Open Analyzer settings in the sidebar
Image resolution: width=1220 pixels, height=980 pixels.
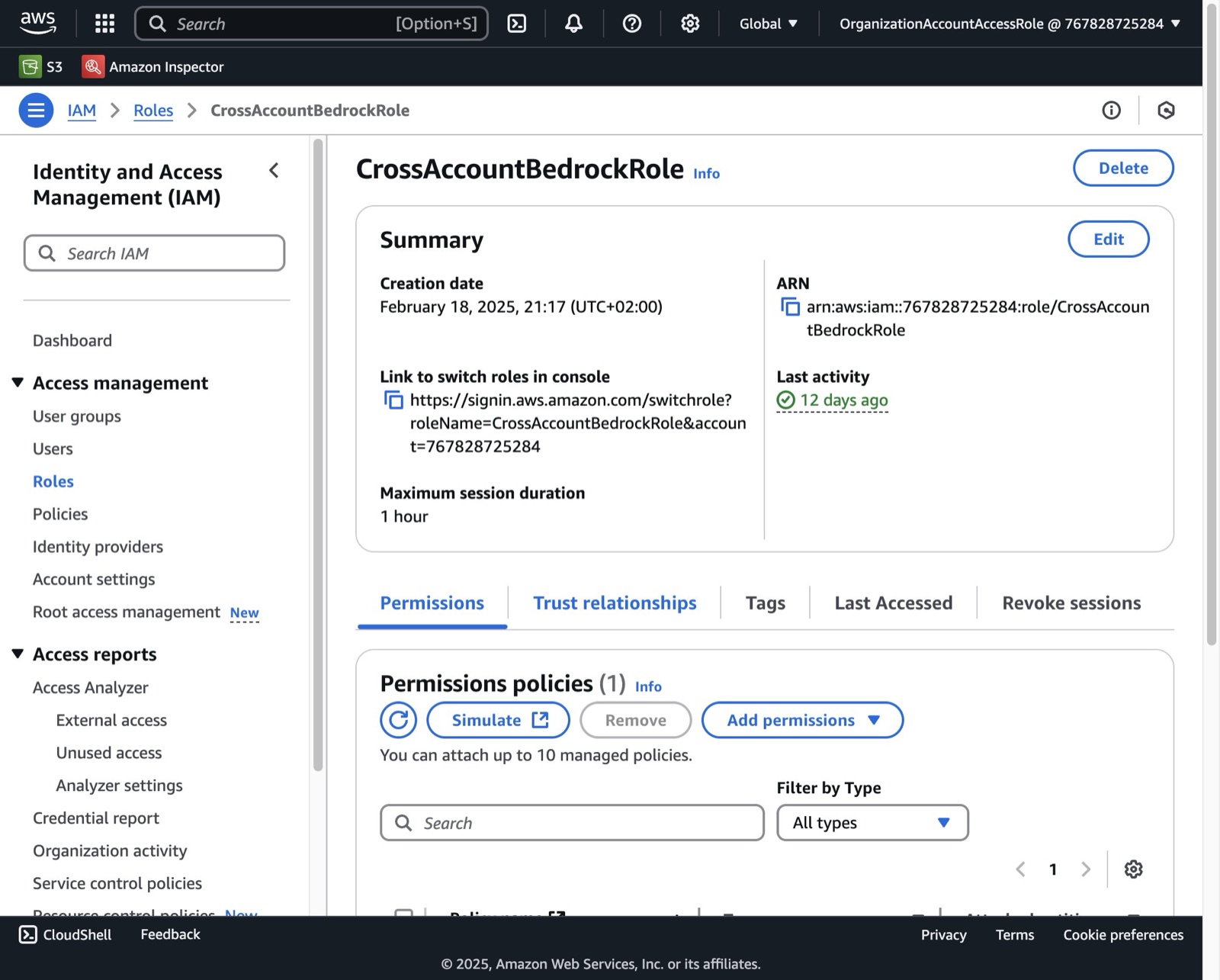(119, 786)
